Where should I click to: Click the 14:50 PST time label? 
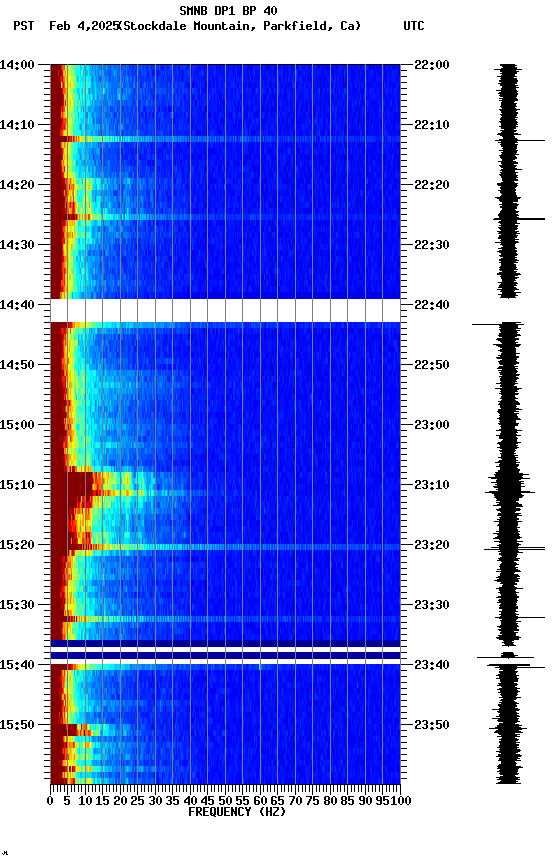coord(17,365)
